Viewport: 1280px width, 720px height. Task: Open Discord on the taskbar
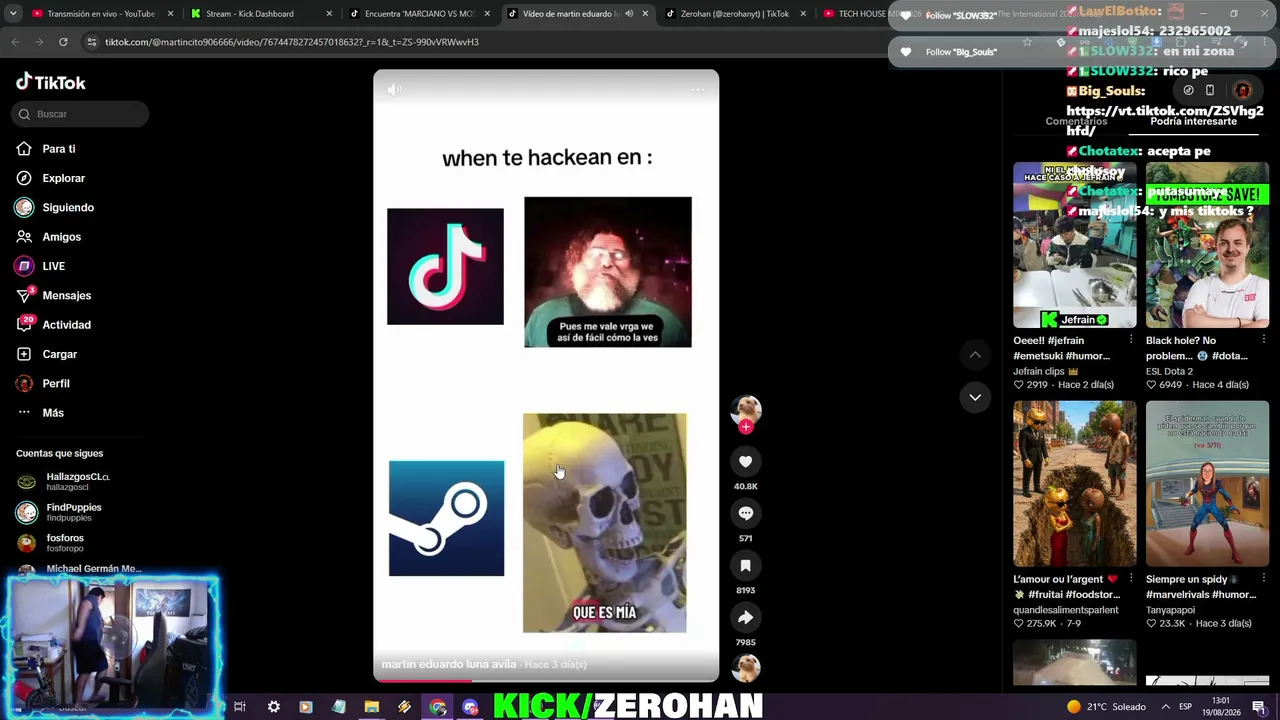tap(471, 707)
